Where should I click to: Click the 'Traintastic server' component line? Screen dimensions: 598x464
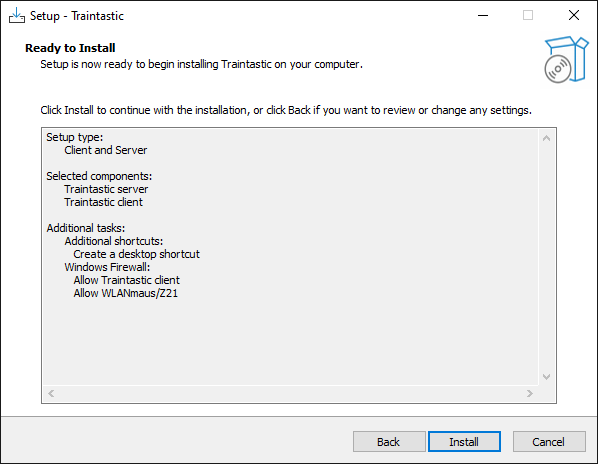click(x=106, y=189)
